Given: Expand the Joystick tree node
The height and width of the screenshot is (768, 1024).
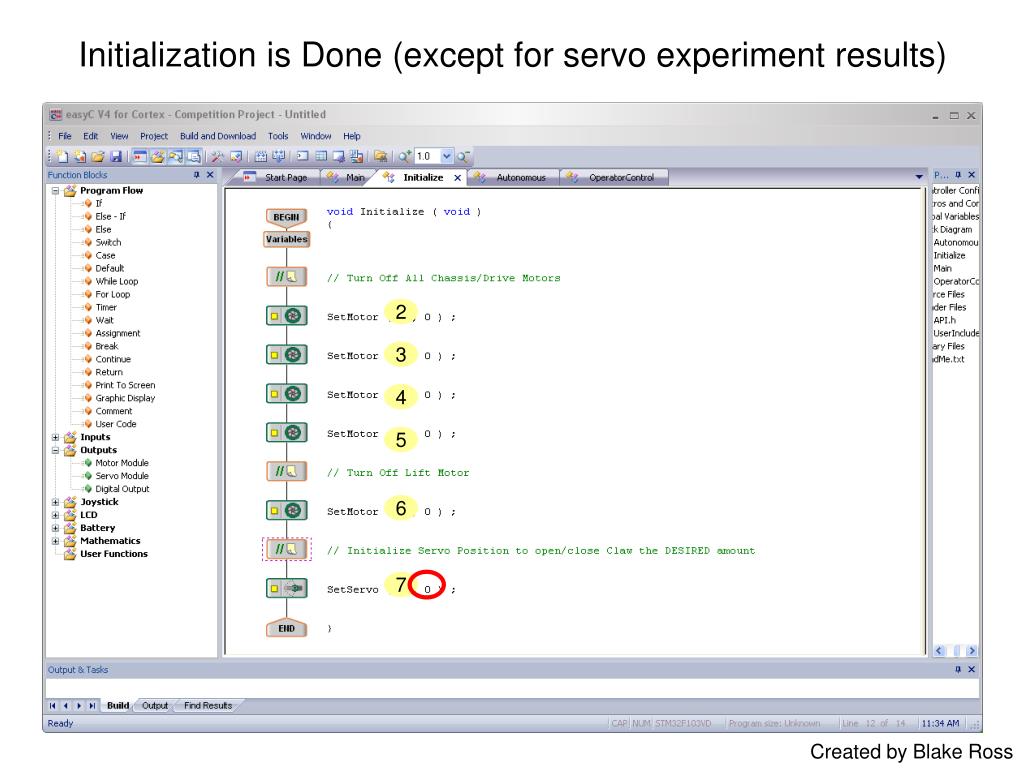Looking at the screenshot, I should pos(56,502).
